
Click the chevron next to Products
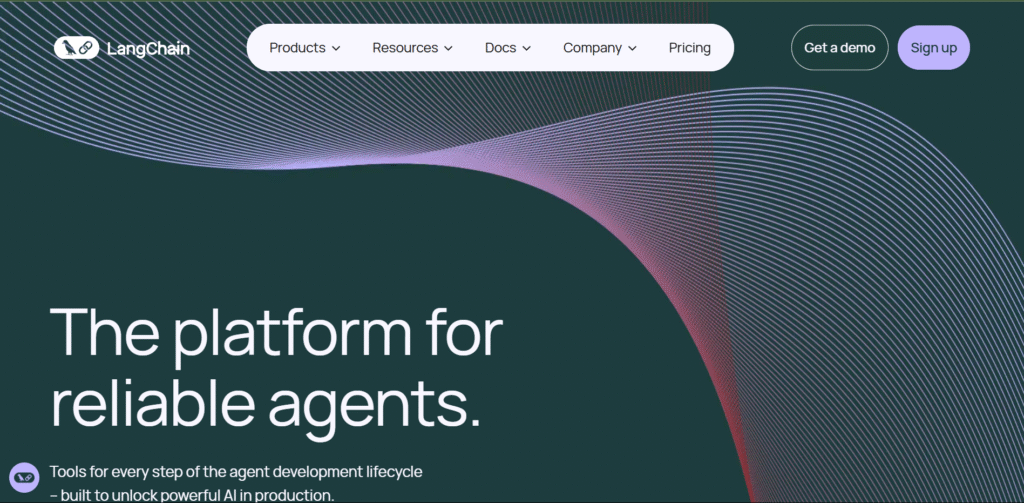336,48
